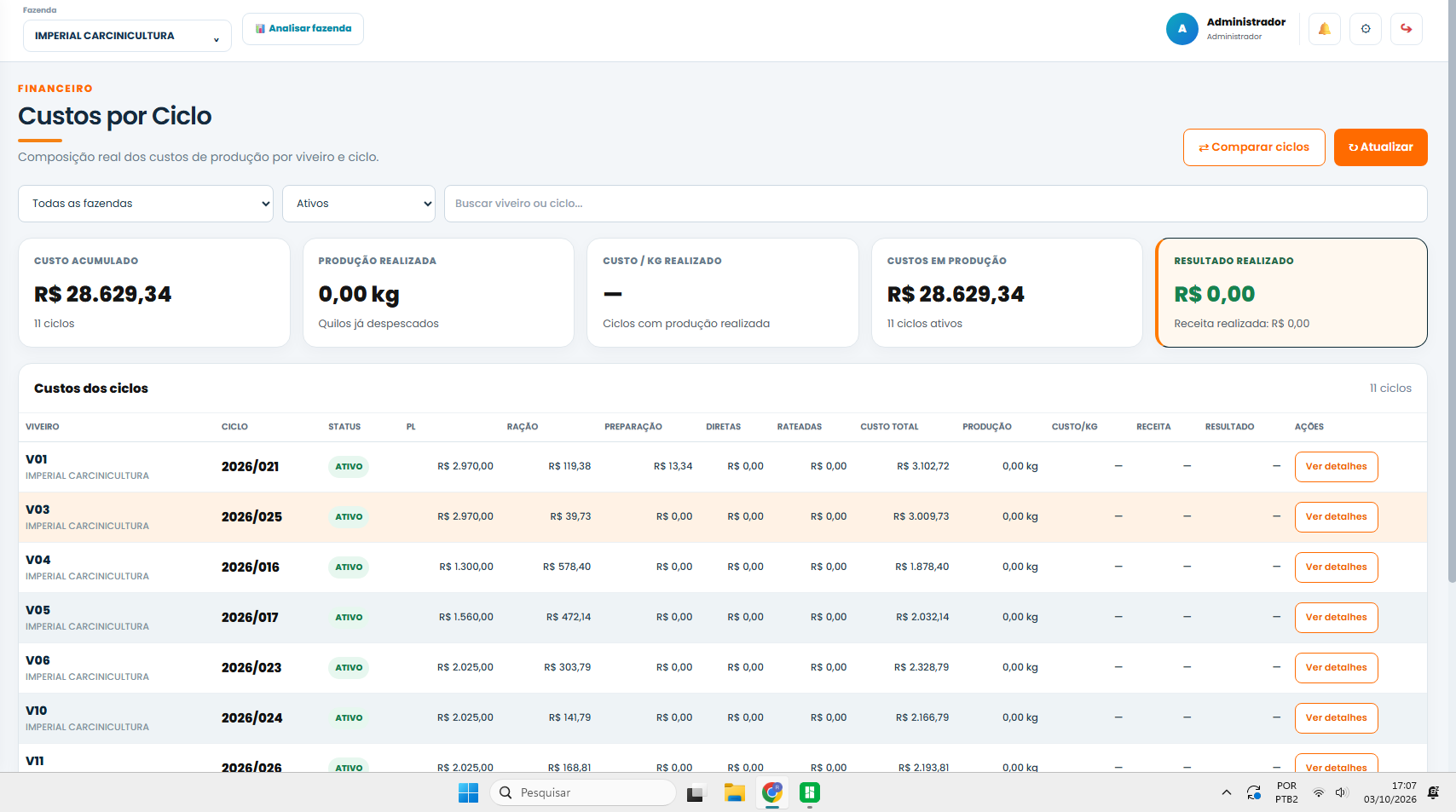Click the red logout arrow icon
The image size is (1456, 812).
tap(1407, 29)
